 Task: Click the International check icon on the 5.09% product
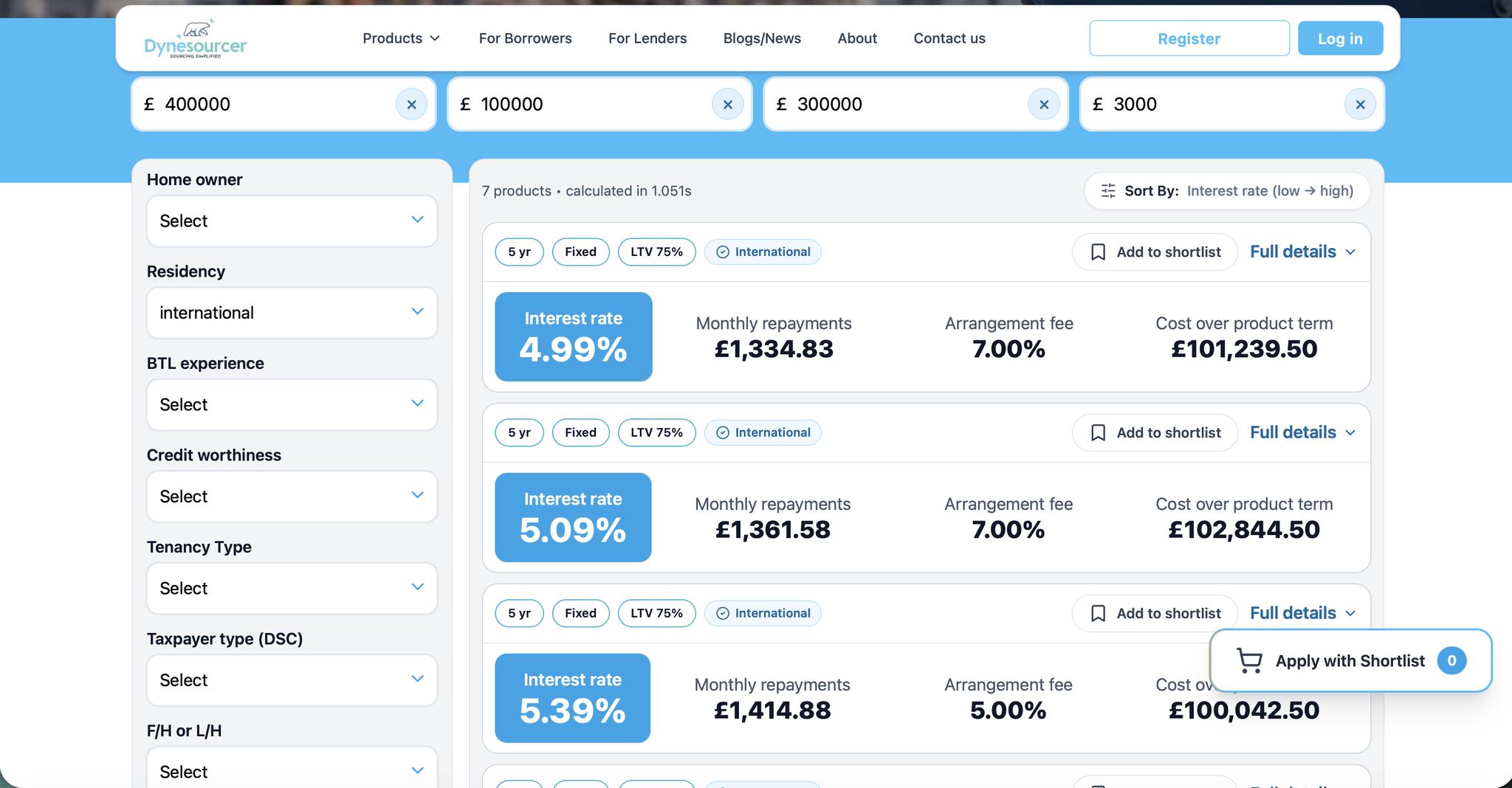click(723, 433)
